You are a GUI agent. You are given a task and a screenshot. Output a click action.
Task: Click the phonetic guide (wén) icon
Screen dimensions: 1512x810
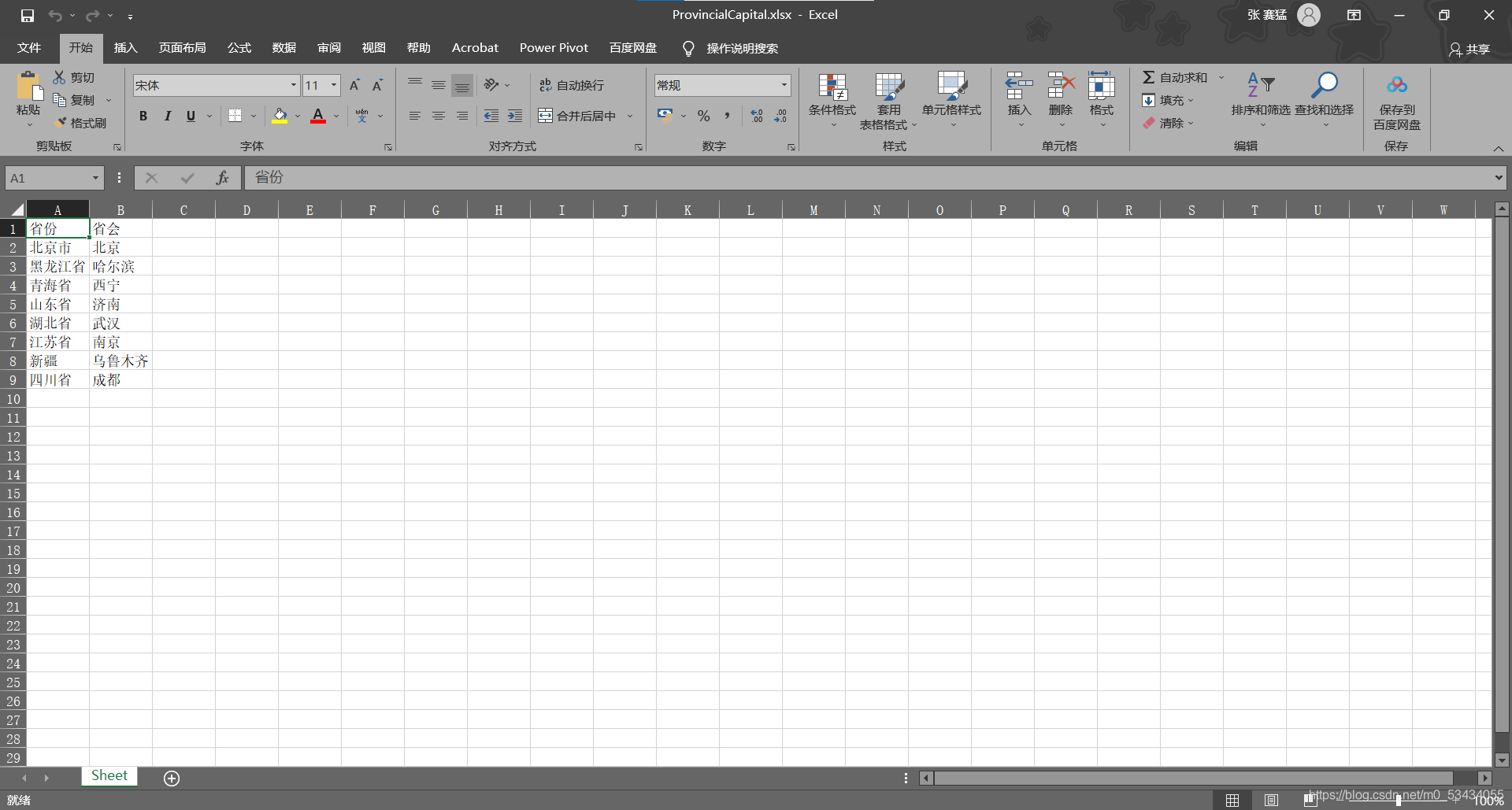click(361, 116)
